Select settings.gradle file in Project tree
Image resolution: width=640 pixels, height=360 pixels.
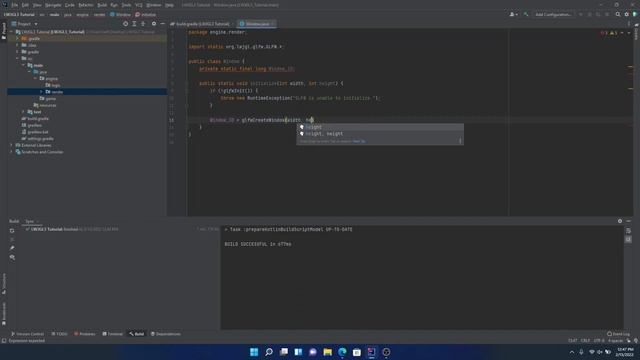pyautogui.click(x=38, y=139)
